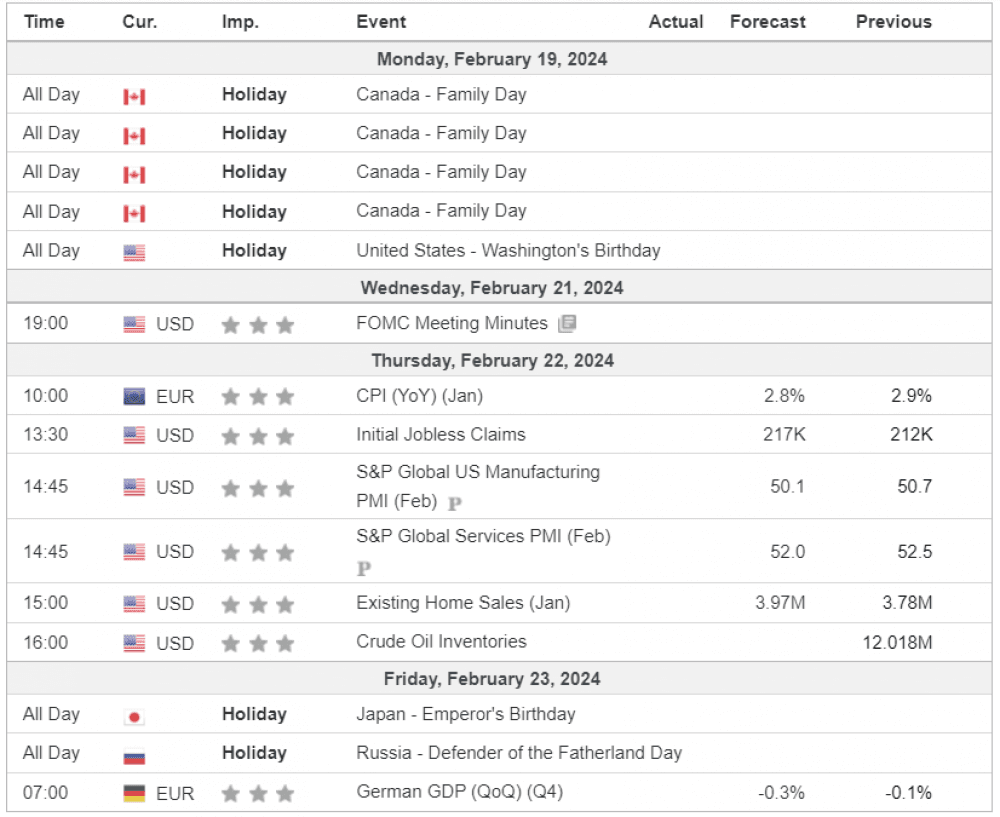Click previous value 212K for Jobless Claims
Screen dimensions: 1000x817
911,435
